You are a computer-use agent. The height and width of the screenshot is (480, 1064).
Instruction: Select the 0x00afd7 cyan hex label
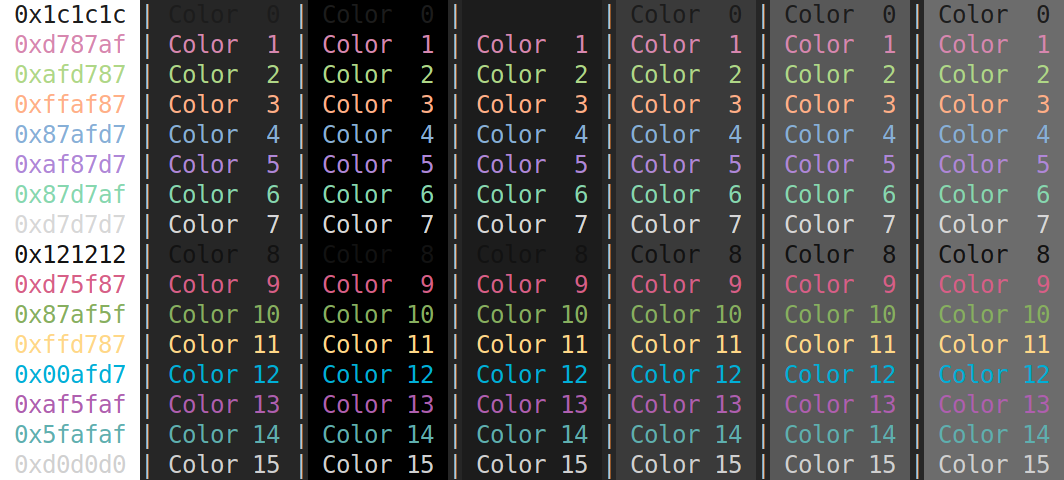[70, 375]
